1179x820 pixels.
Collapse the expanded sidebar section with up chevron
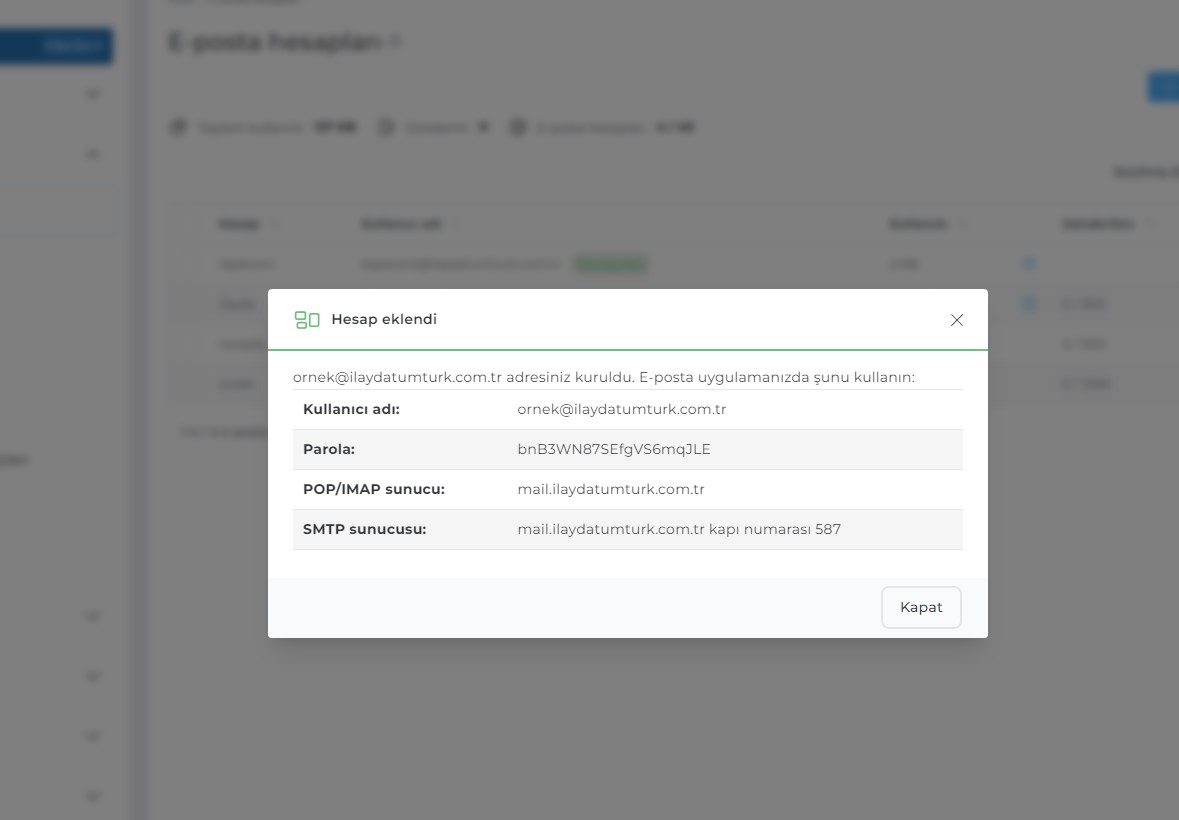tap(92, 154)
